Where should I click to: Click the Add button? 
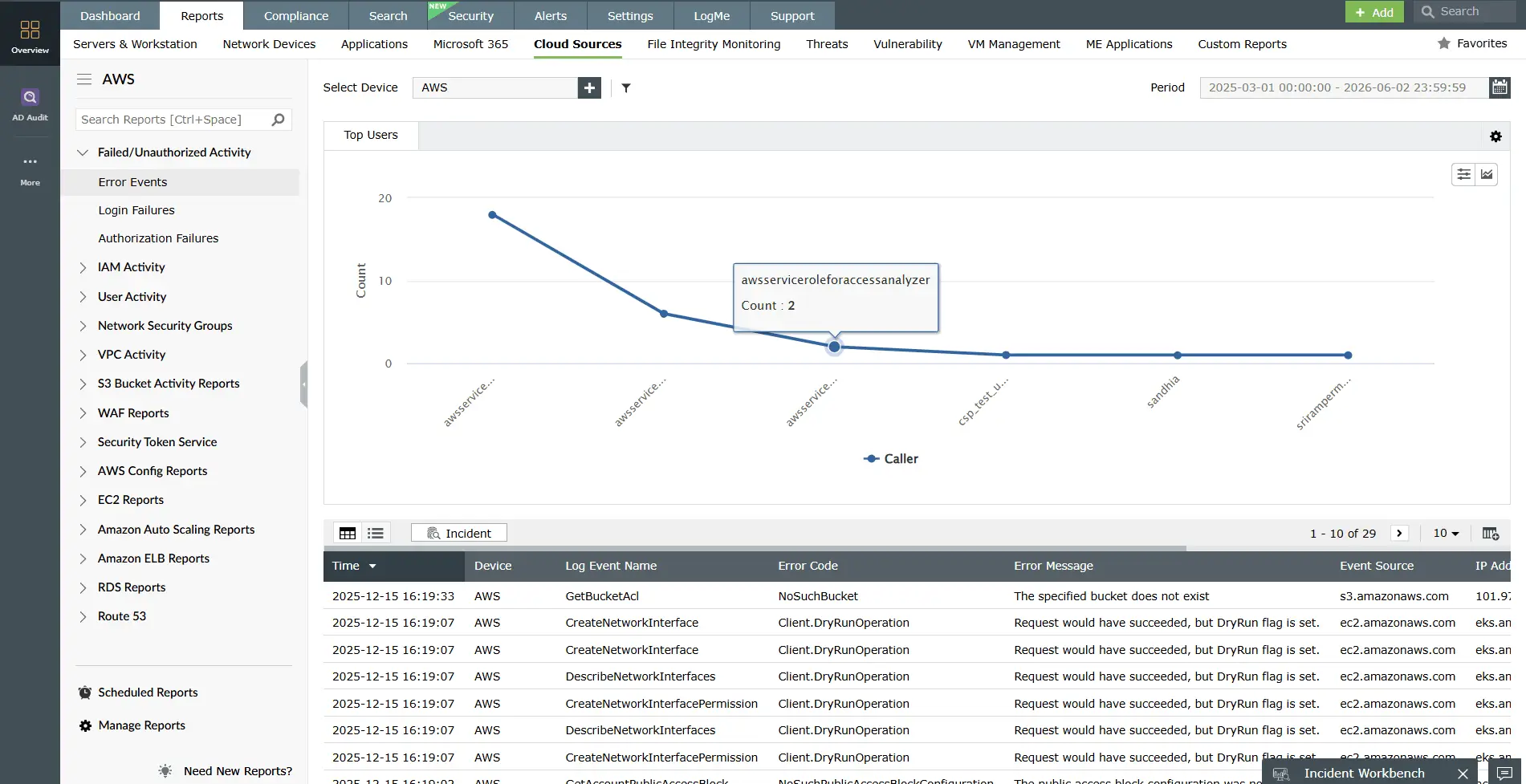tap(1374, 12)
